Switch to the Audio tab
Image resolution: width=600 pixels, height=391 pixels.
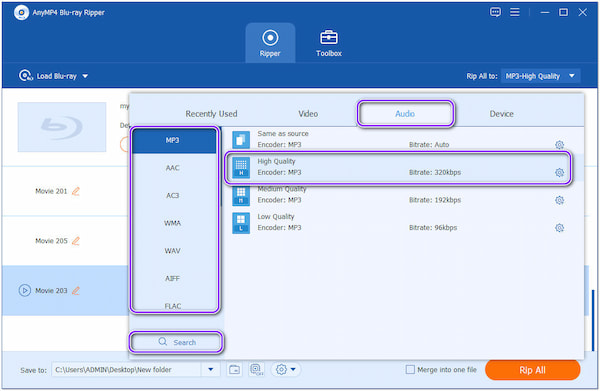pyautogui.click(x=405, y=114)
